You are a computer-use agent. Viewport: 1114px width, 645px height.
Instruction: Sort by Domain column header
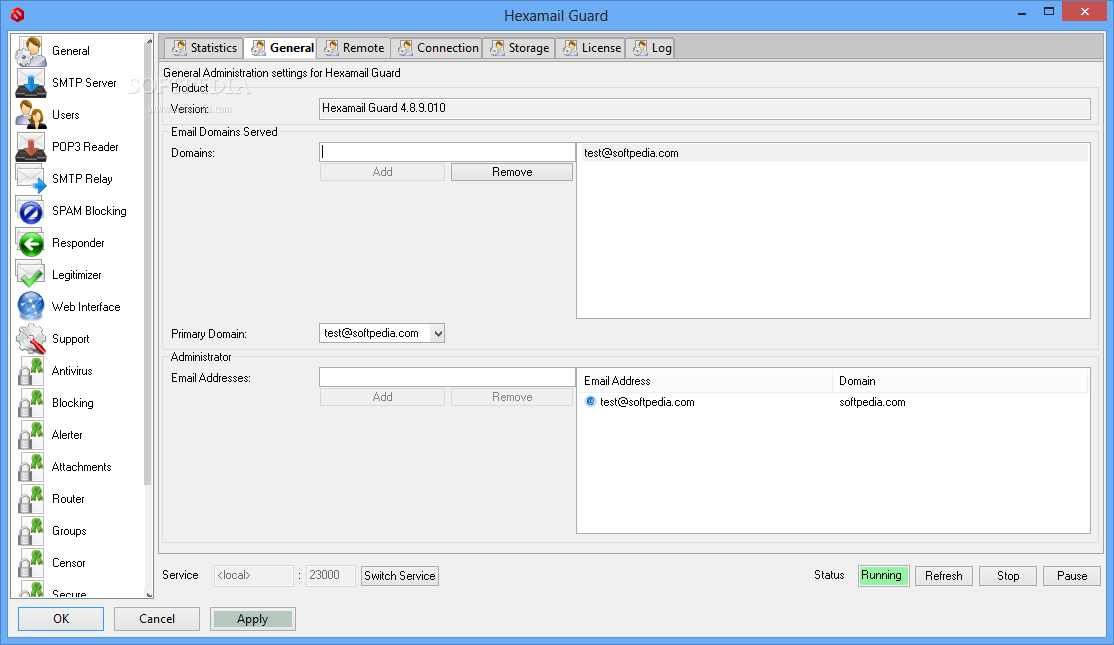point(961,381)
